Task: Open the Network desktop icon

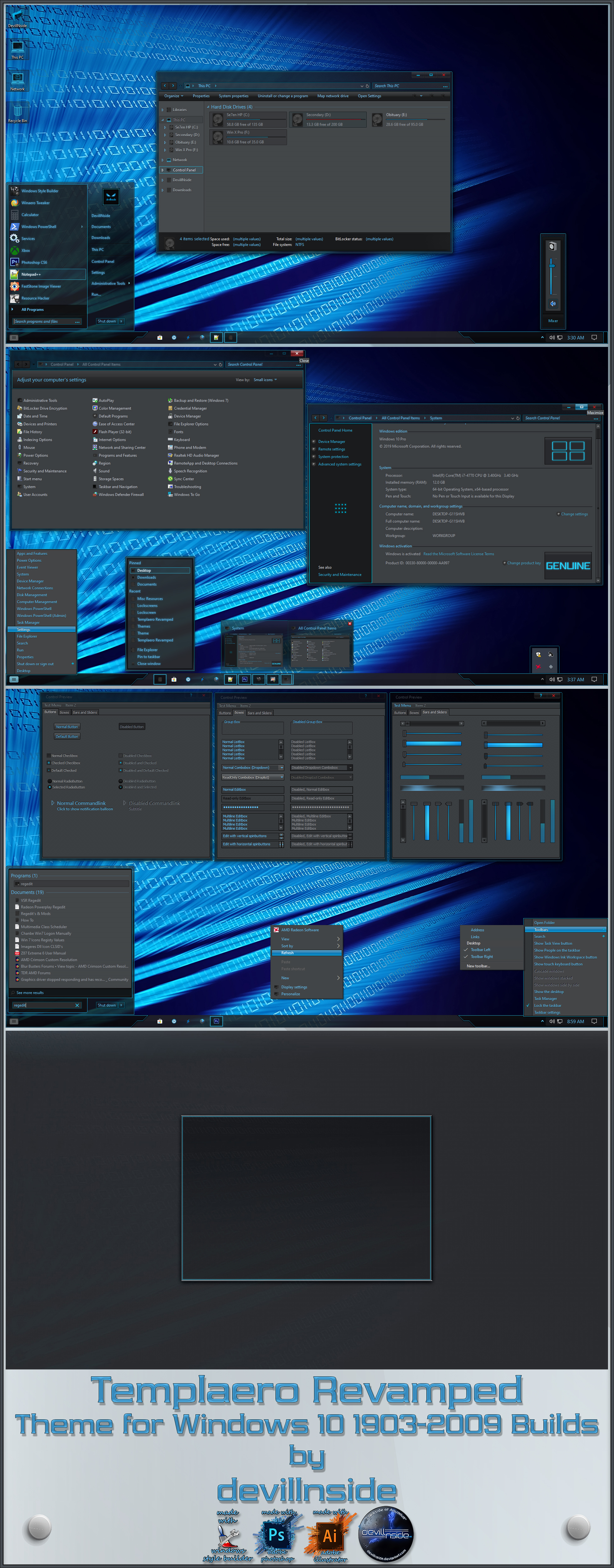Action: click(17, 80)
